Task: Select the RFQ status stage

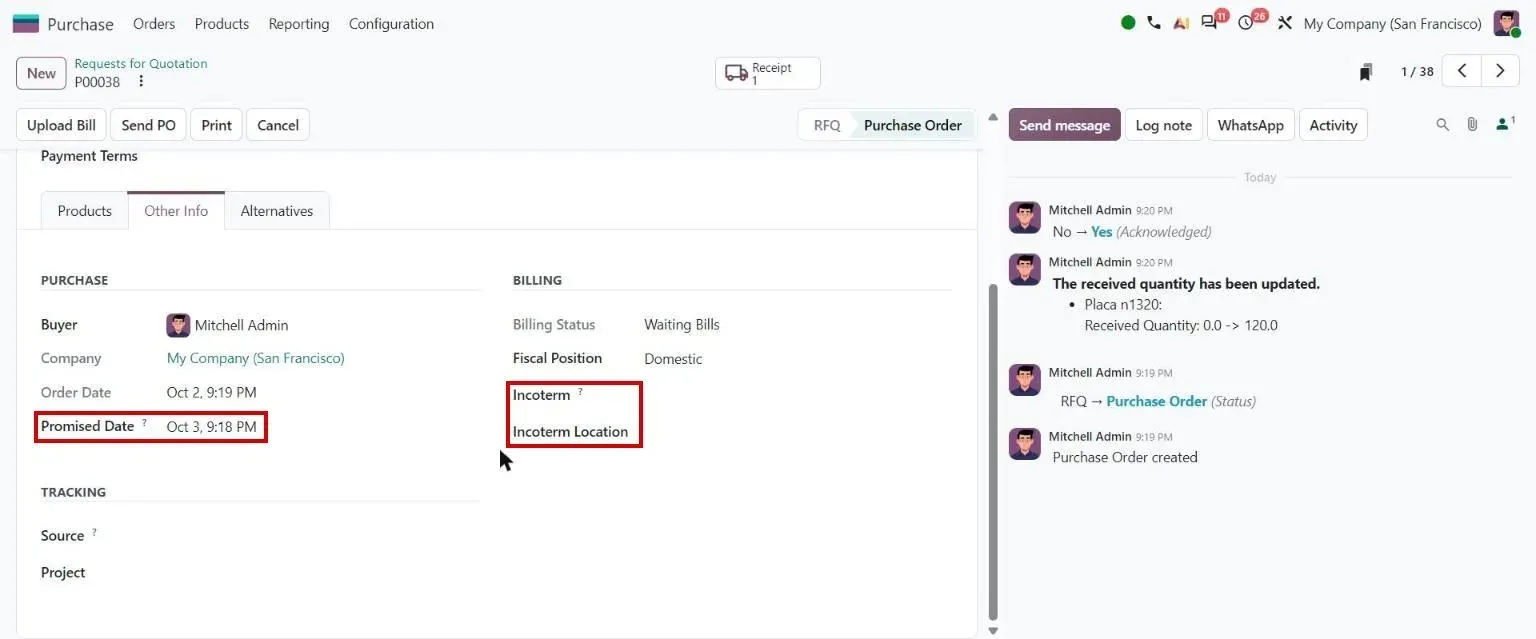Action: coord(827,125)
